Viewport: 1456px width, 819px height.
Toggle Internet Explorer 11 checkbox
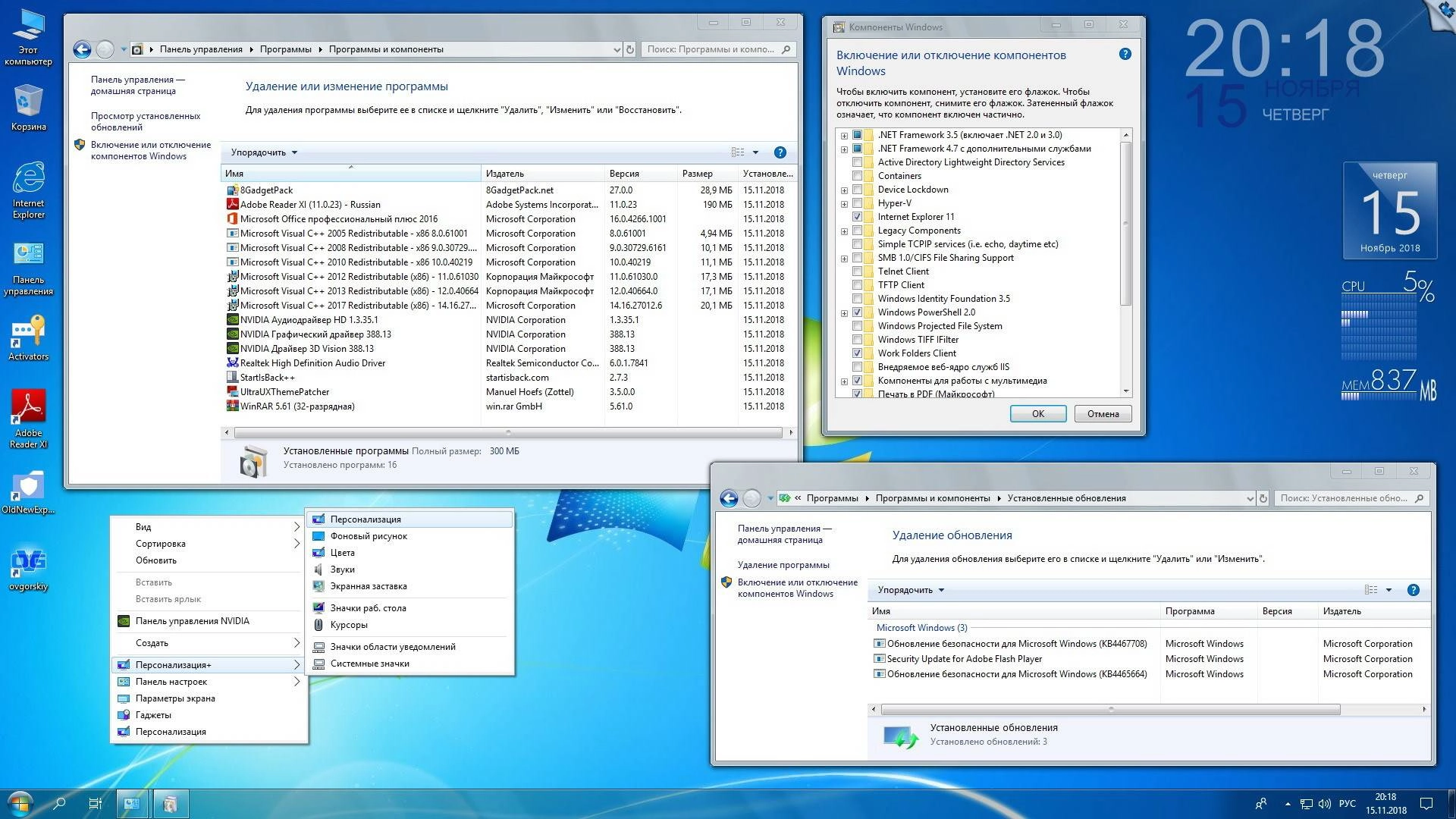[x=857, y=217]
